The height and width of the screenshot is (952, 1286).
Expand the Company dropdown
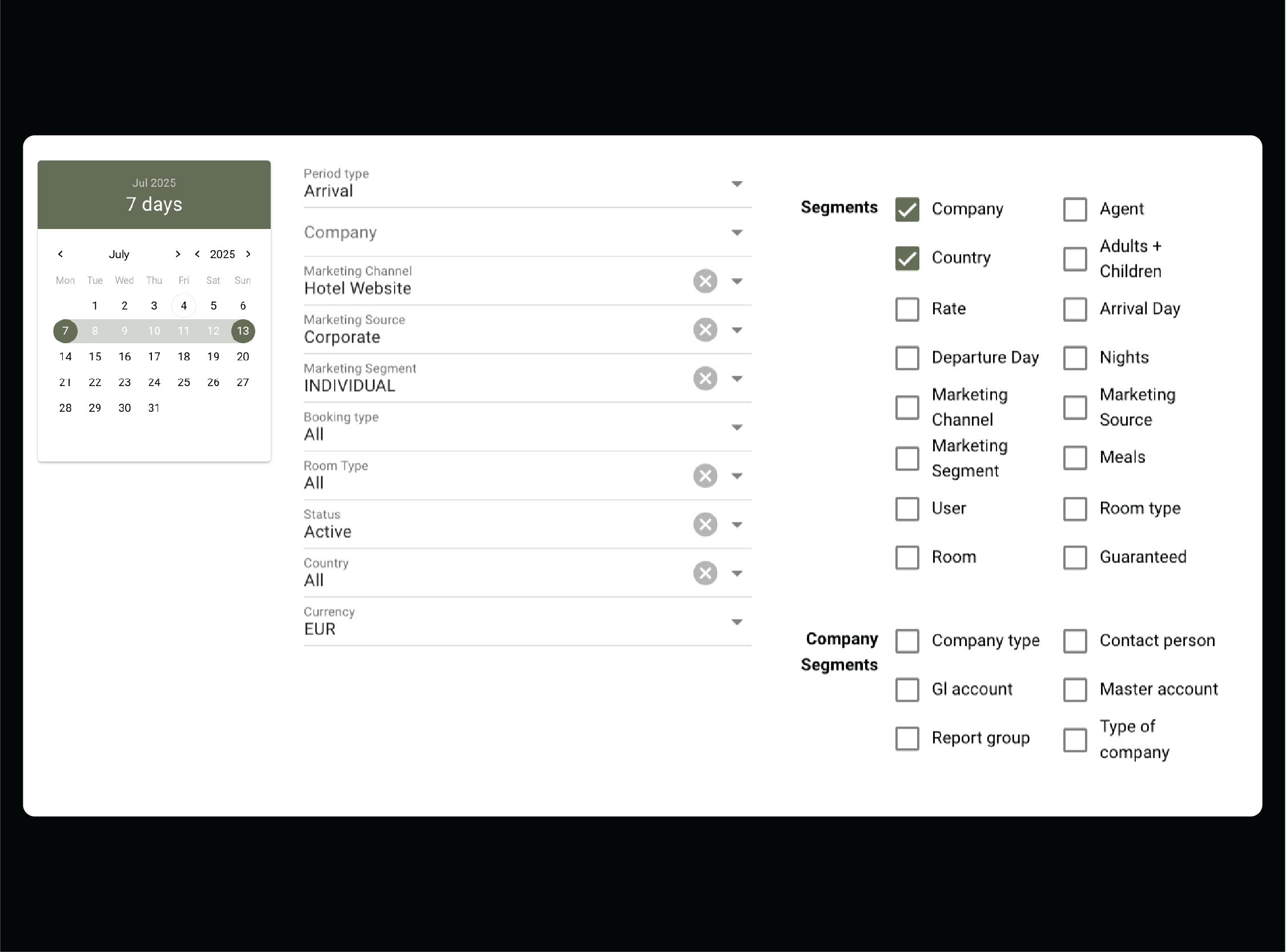coord(736,233)
